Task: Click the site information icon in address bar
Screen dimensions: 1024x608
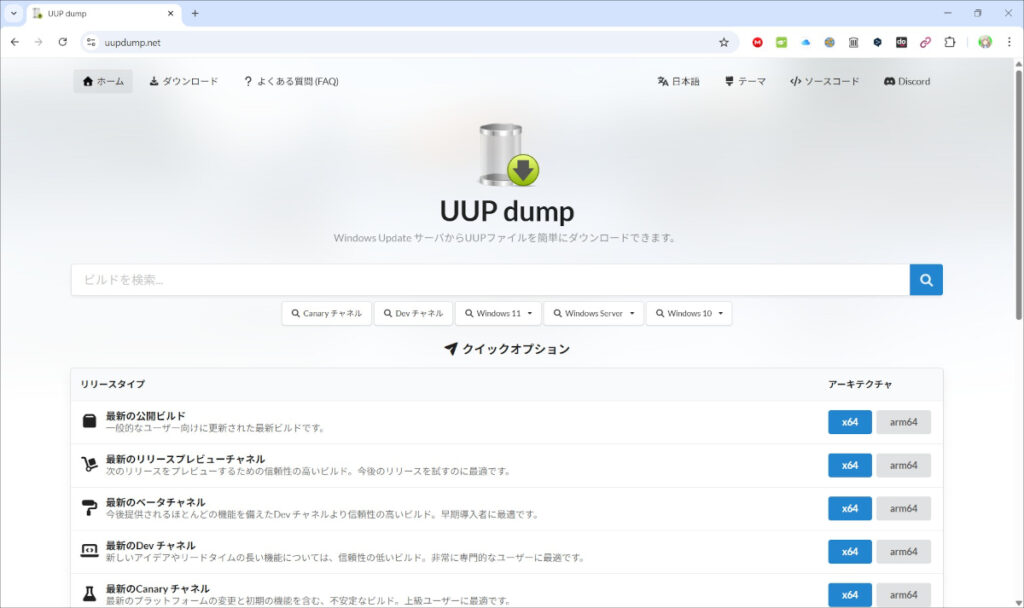Action: [91, 42]
